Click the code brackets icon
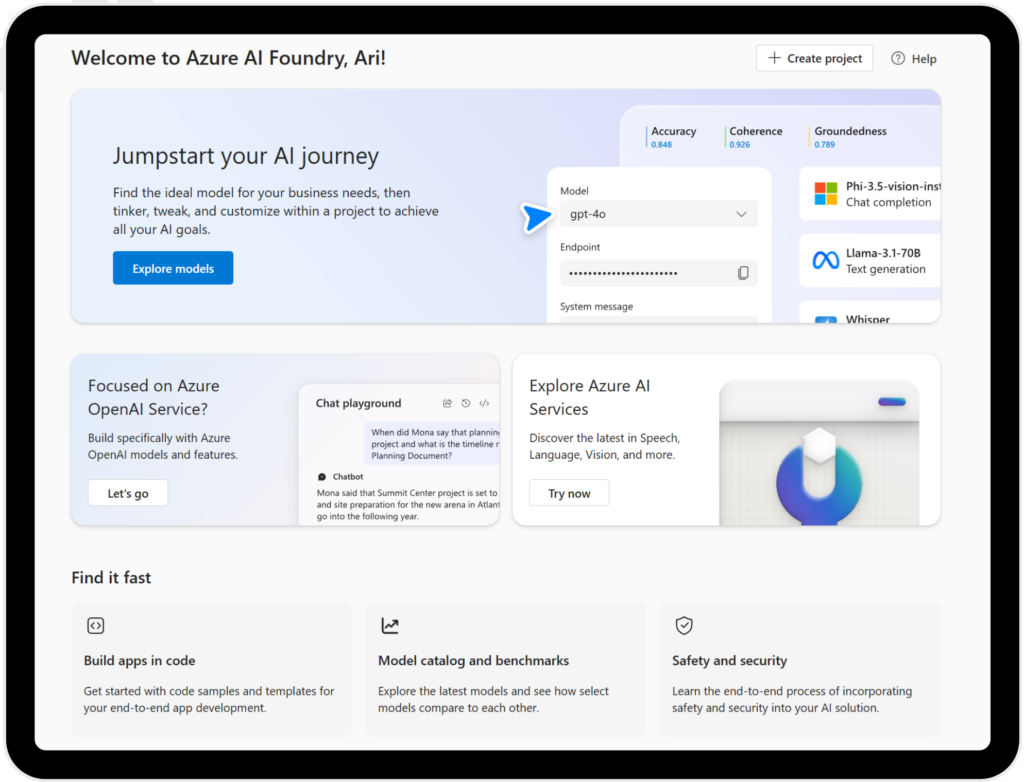1024x782 pixels. point(95,626)
